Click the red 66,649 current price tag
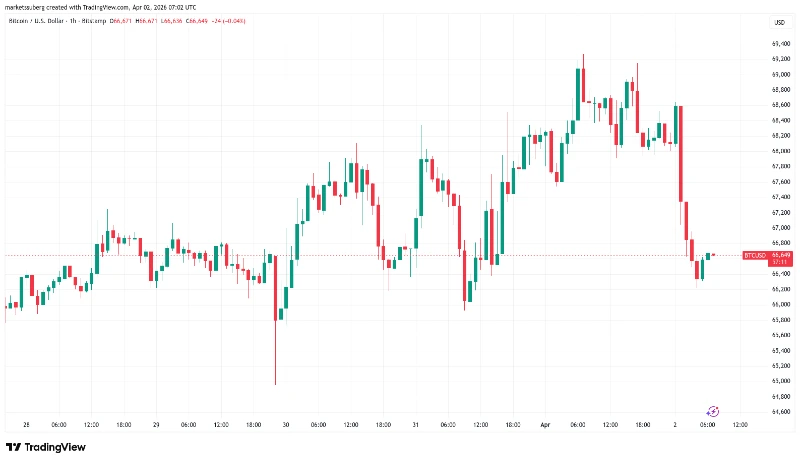The height and width of the screenshot is (462, 800). click(782, 256)
